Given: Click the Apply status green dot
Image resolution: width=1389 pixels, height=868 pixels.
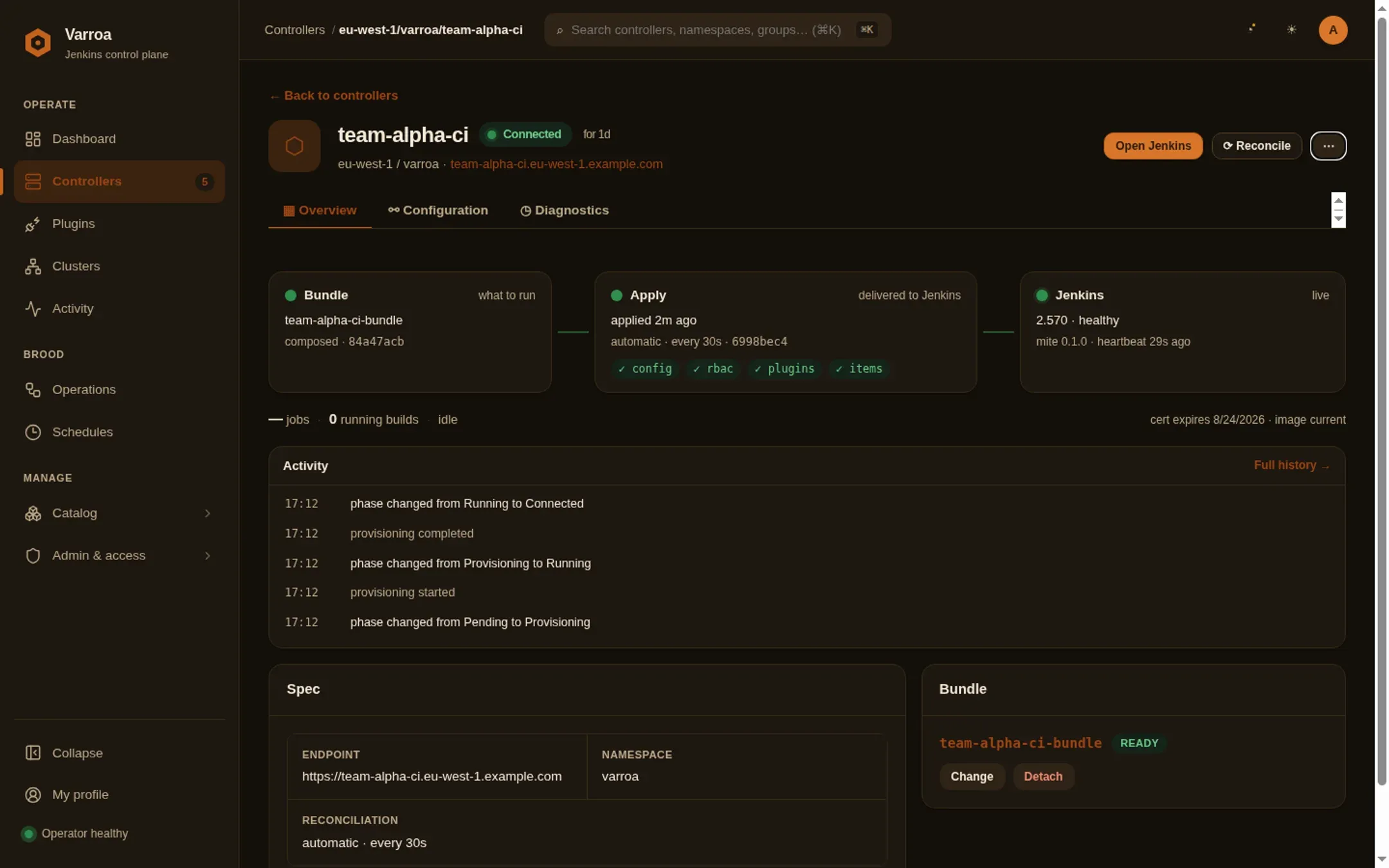Looking at the screenshot, I should pos(617,295).
